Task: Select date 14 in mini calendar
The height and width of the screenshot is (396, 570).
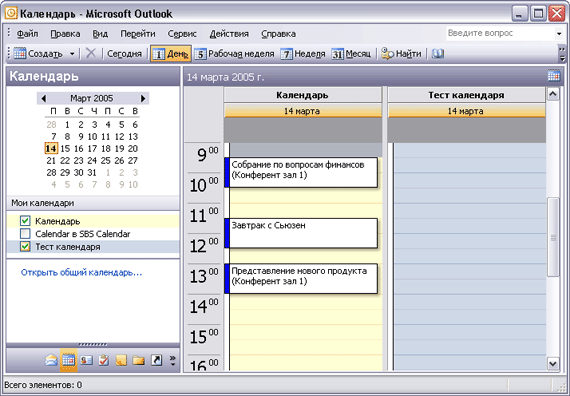Action: point(51,148)
